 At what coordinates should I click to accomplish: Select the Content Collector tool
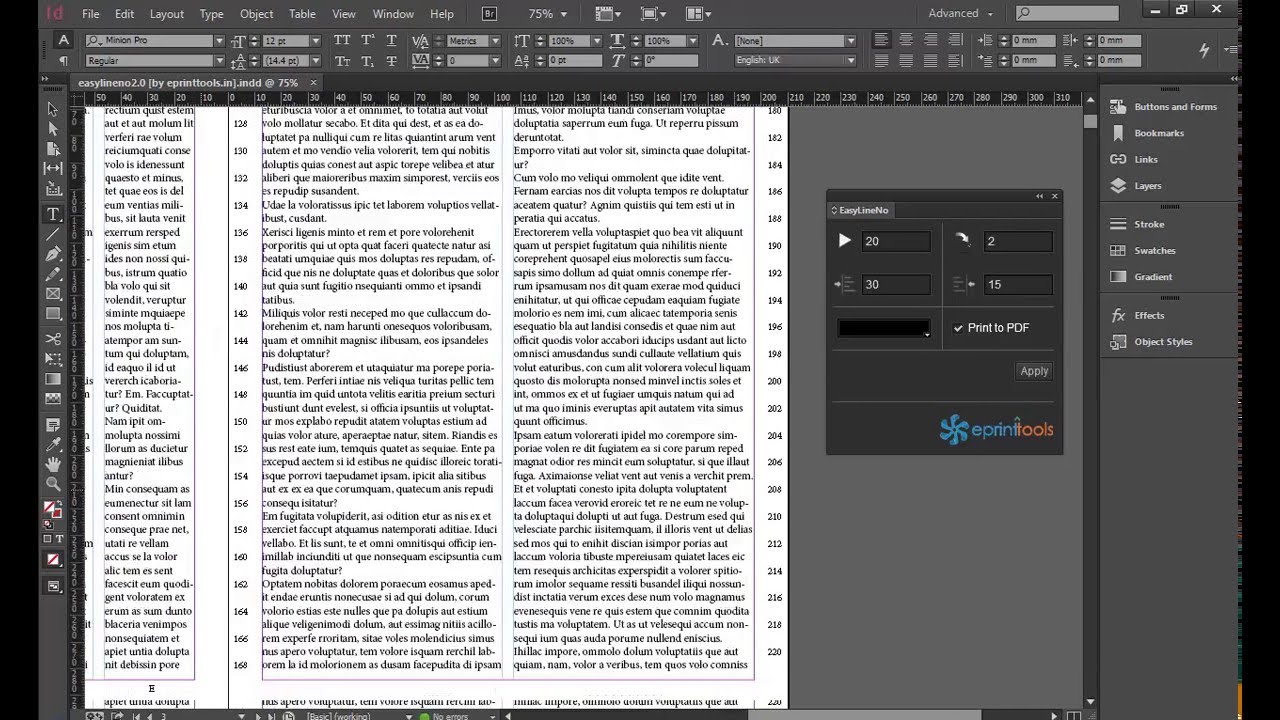53,189
